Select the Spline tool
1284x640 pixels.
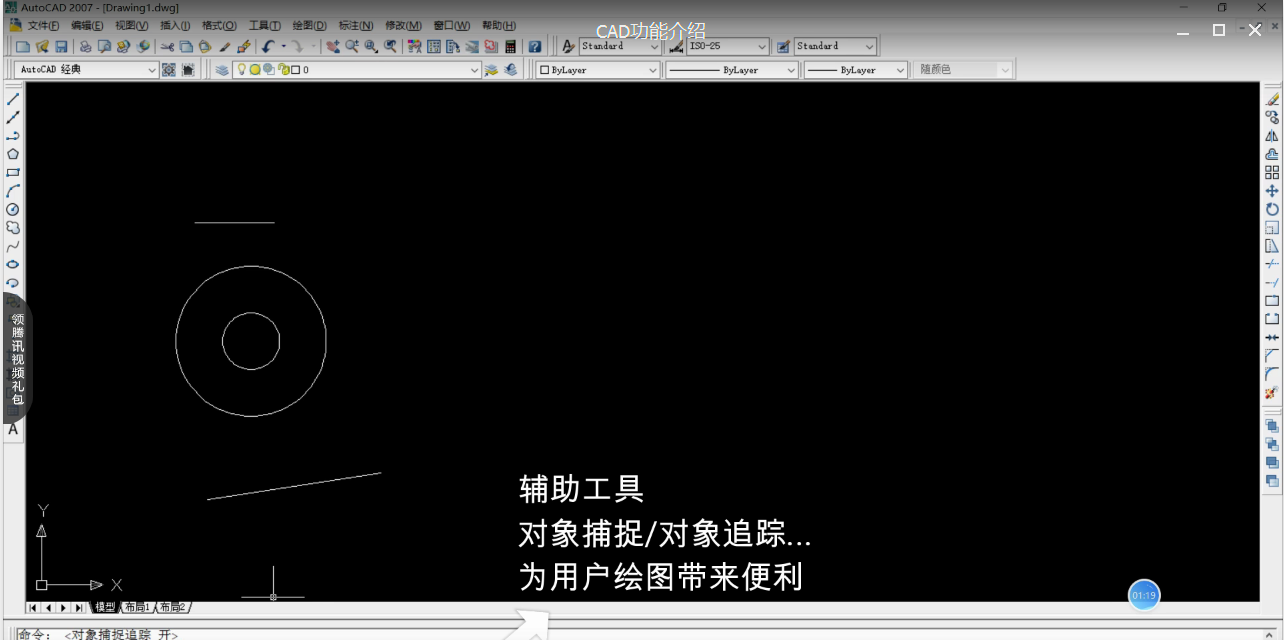coord(12,245)
